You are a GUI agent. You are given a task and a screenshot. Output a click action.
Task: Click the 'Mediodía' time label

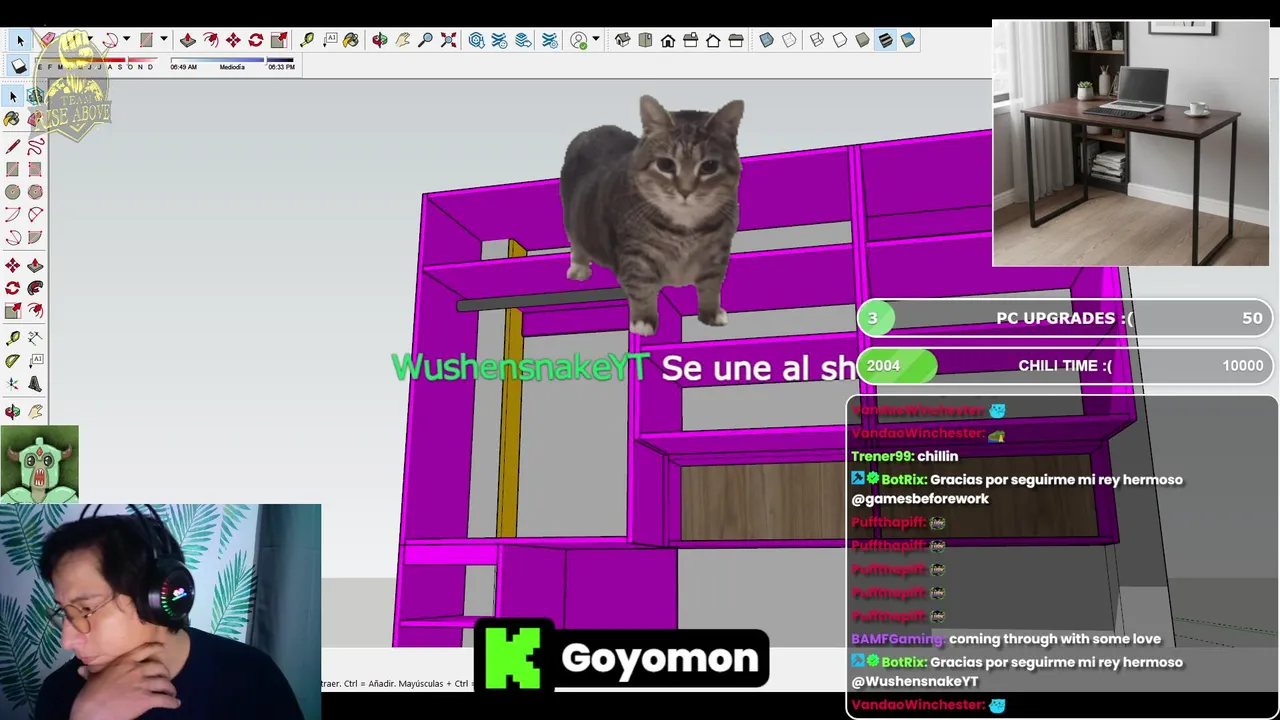[232, 67]
